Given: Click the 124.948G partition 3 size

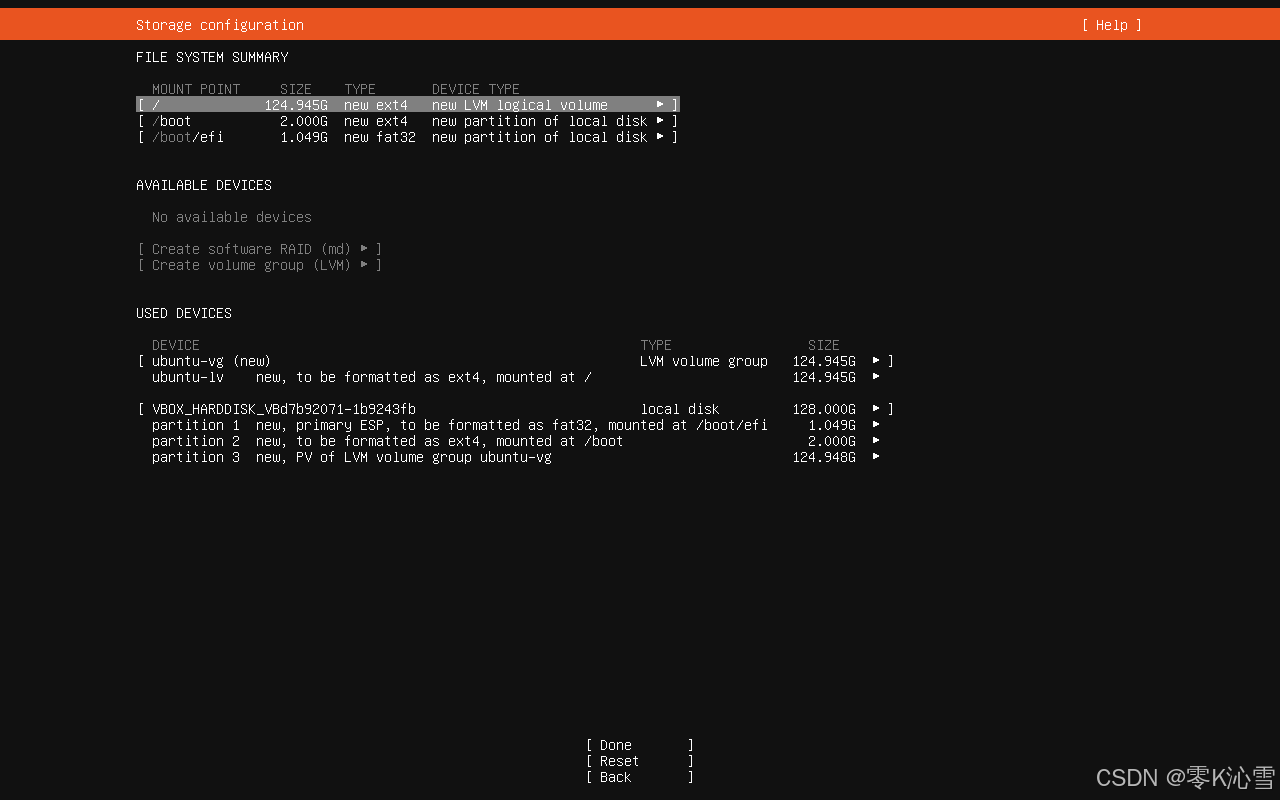Looking at the screenshot, I should [x=824, y=457].
